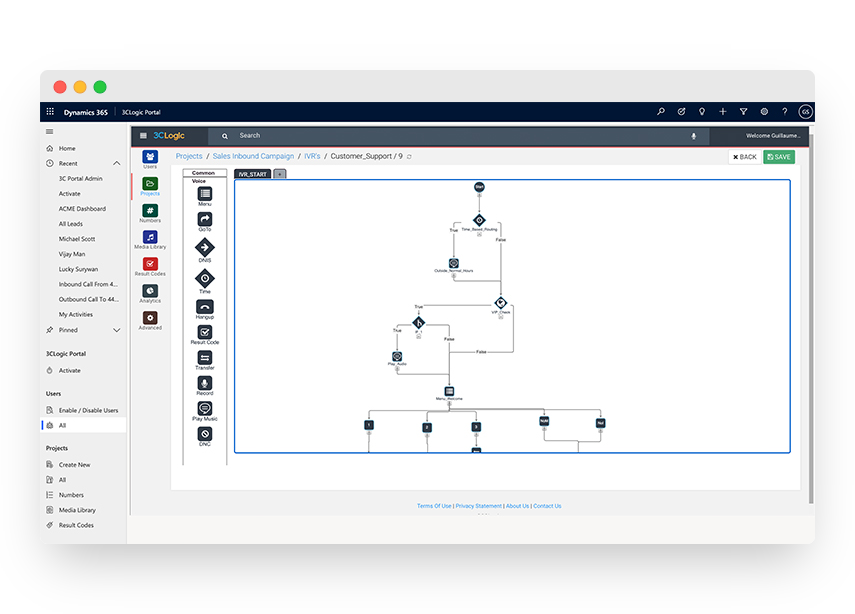This screenshot has width=855, height=614.
Task: Select the Result Code node in the palette
Action: [204, 332]
